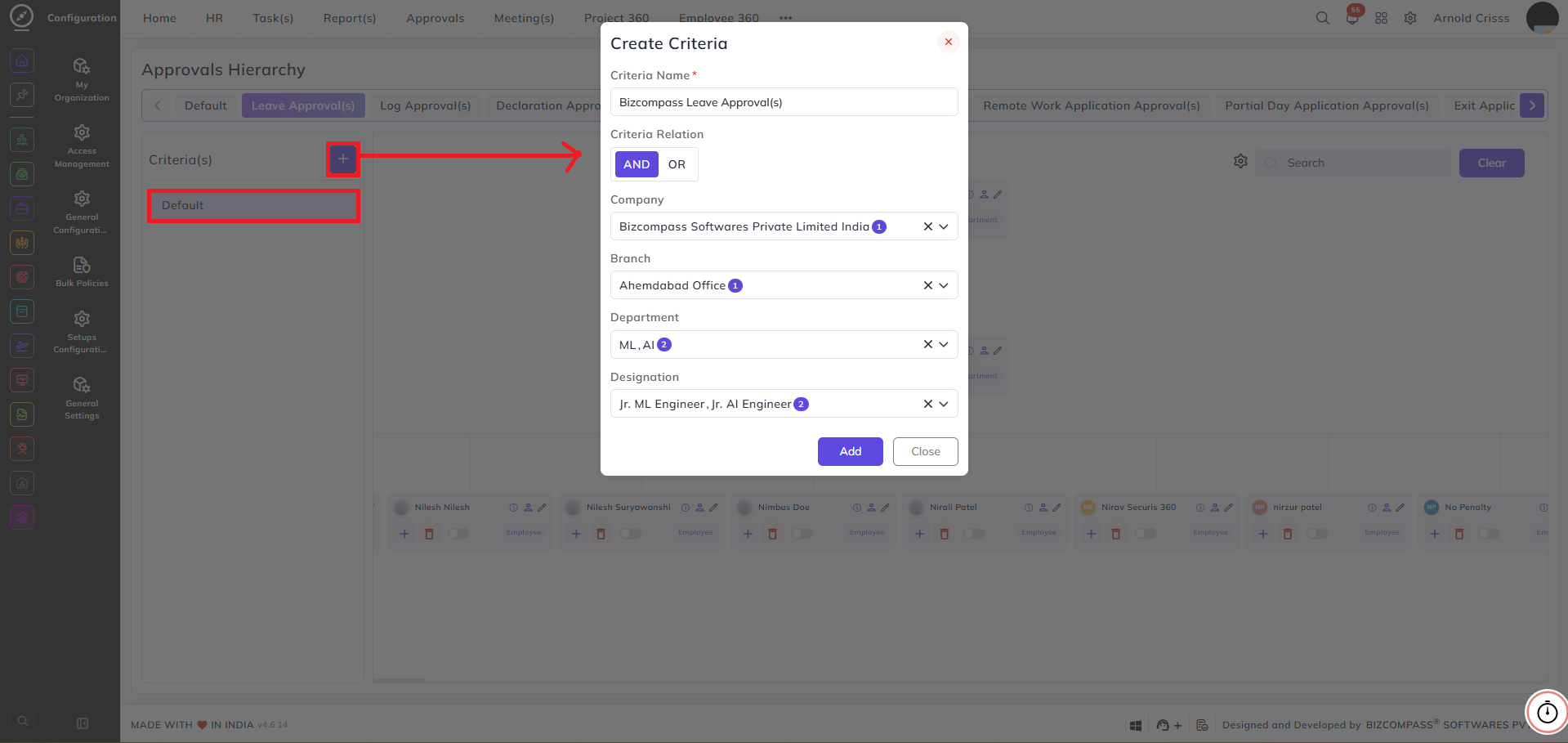Open General Configuration in sidebar

pyautogui.click(x=82, y=213)
